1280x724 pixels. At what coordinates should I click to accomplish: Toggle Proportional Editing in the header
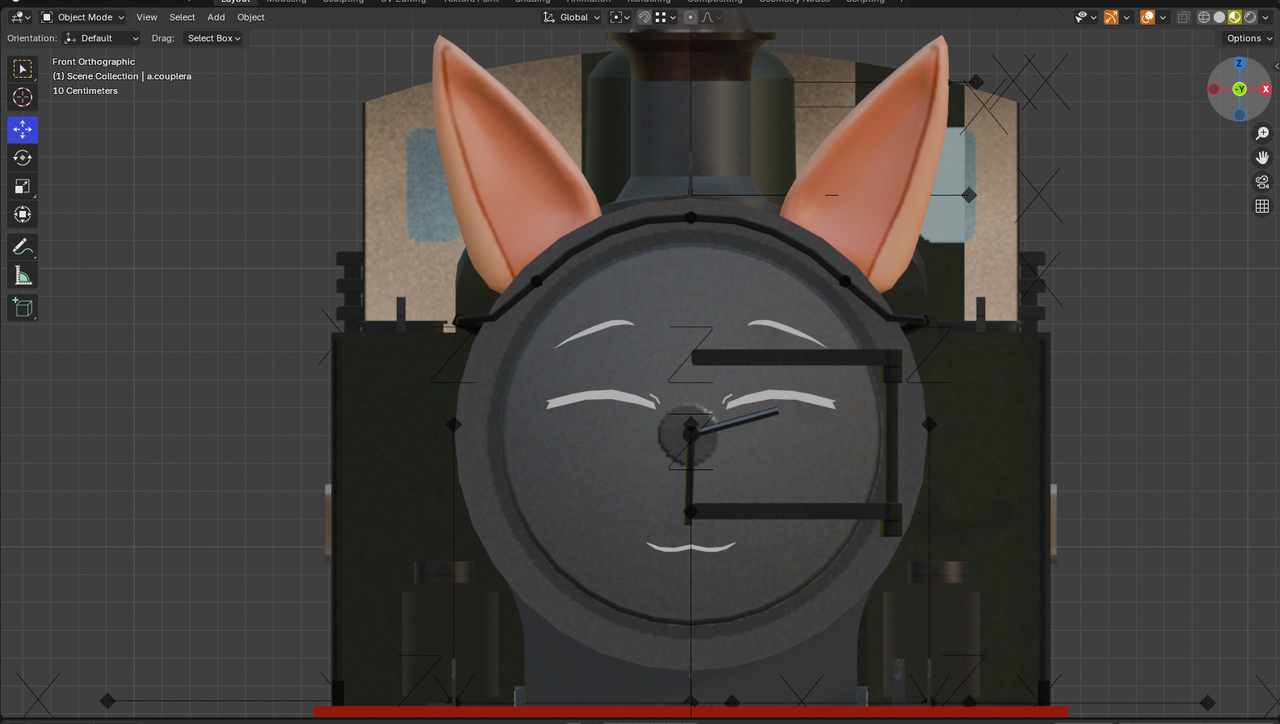pos(690,17)
